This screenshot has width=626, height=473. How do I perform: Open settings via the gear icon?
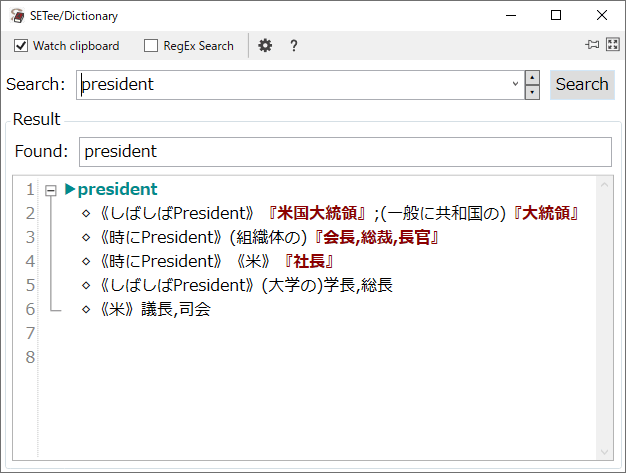coord(265,46)
